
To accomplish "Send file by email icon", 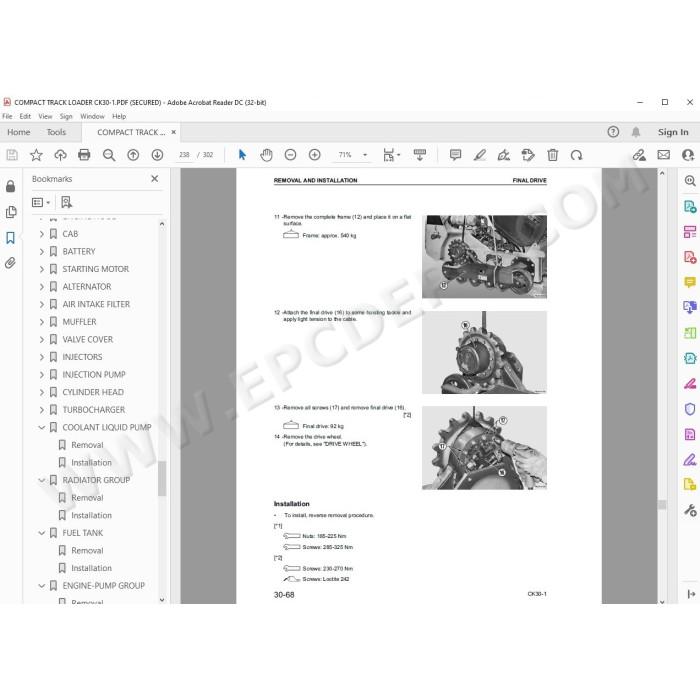I will [x=664, y=155].
